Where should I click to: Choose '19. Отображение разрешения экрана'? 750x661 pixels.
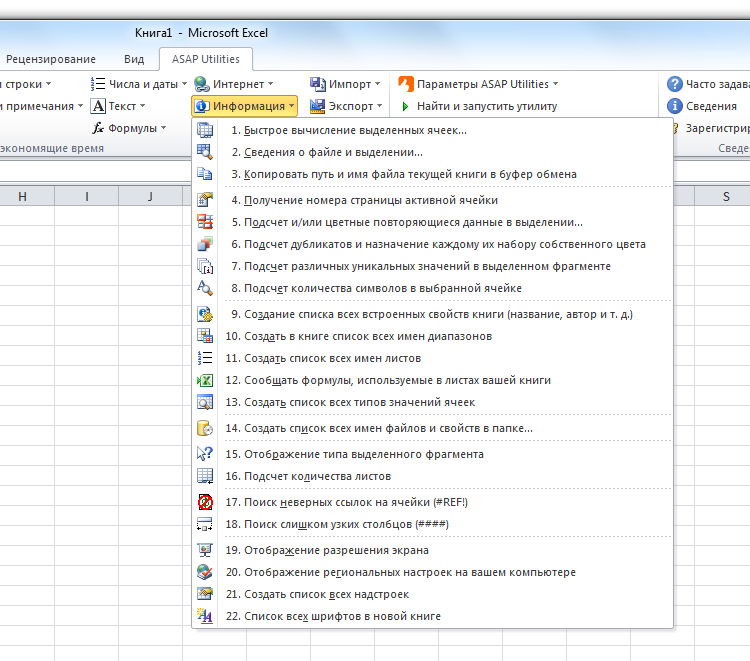point(432,550)
